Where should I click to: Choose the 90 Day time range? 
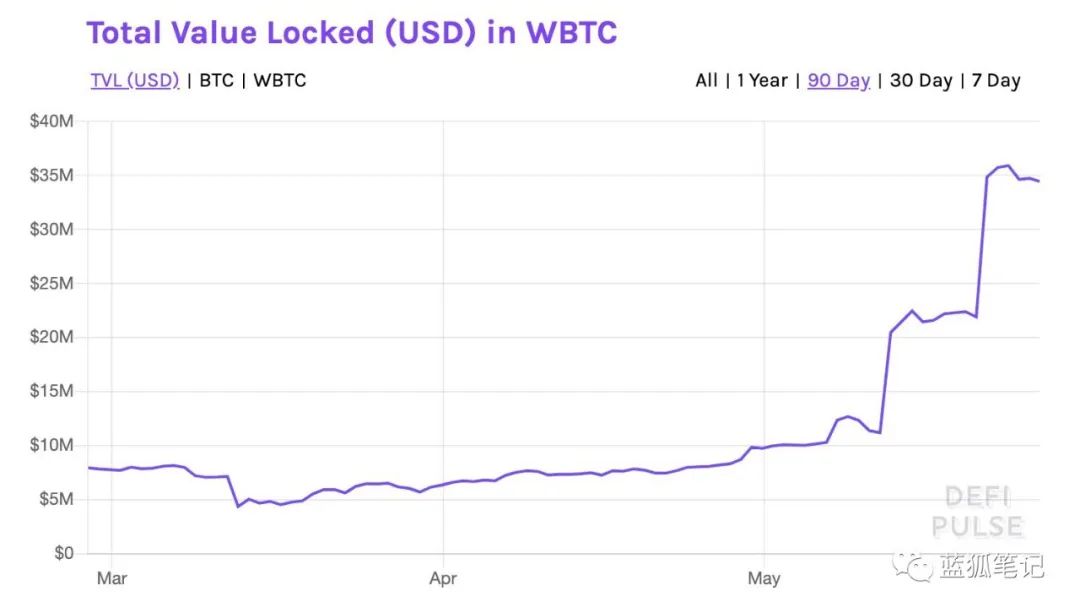(838, 80)
